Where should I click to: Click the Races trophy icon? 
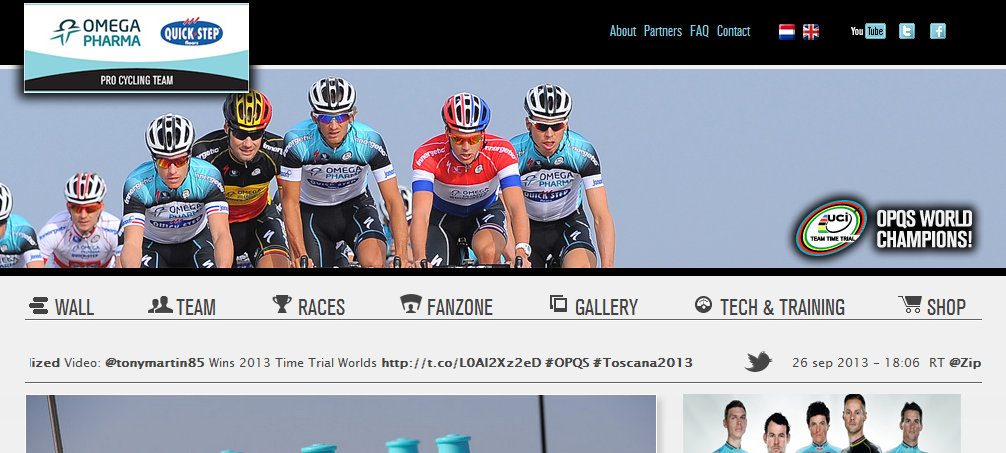[x=282, y=304]
